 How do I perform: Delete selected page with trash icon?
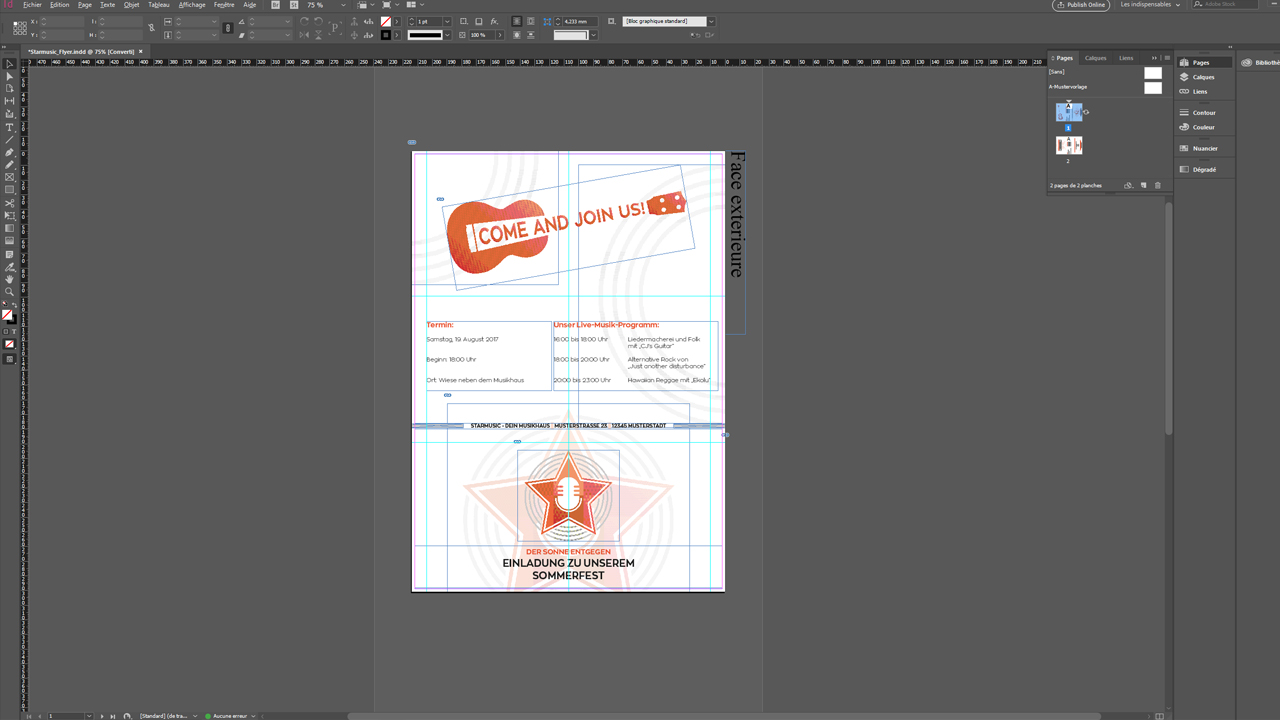[x=1158, y=185]
